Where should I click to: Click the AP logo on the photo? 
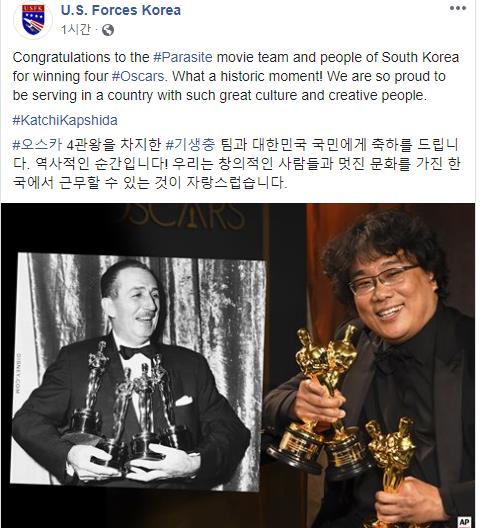[464, 522]
